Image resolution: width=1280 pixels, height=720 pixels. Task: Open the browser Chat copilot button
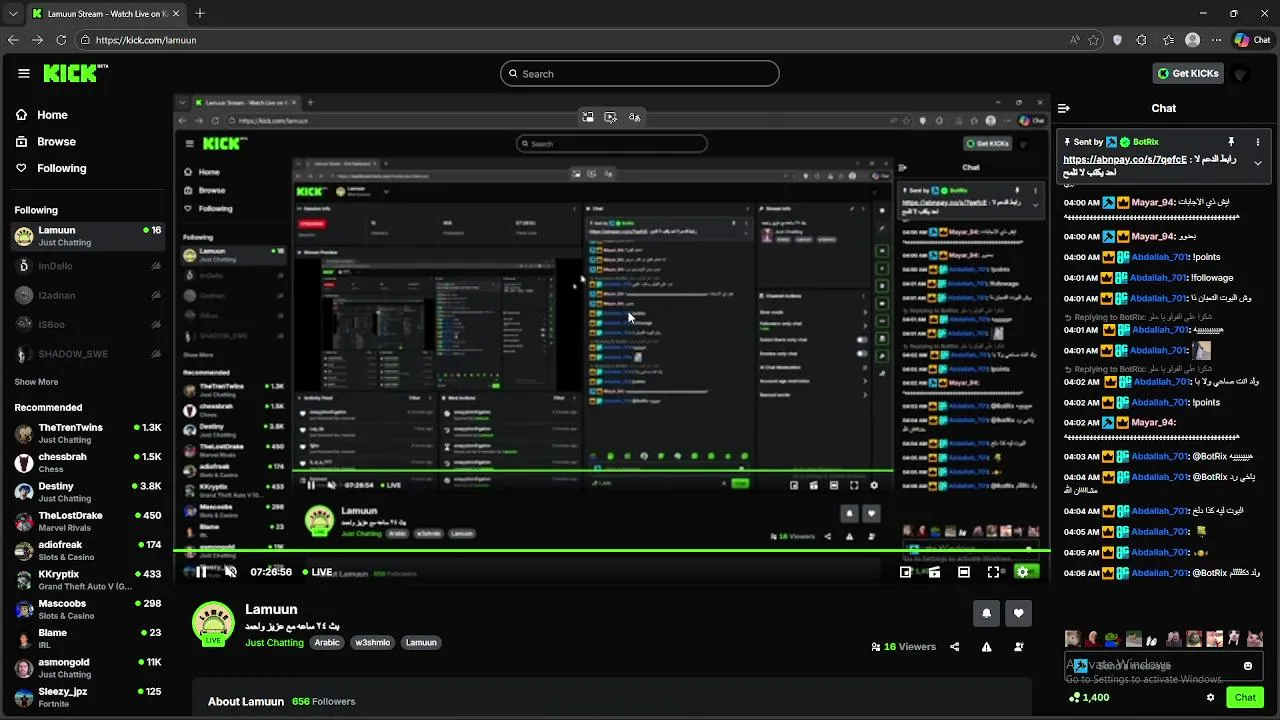[1252, 40]
